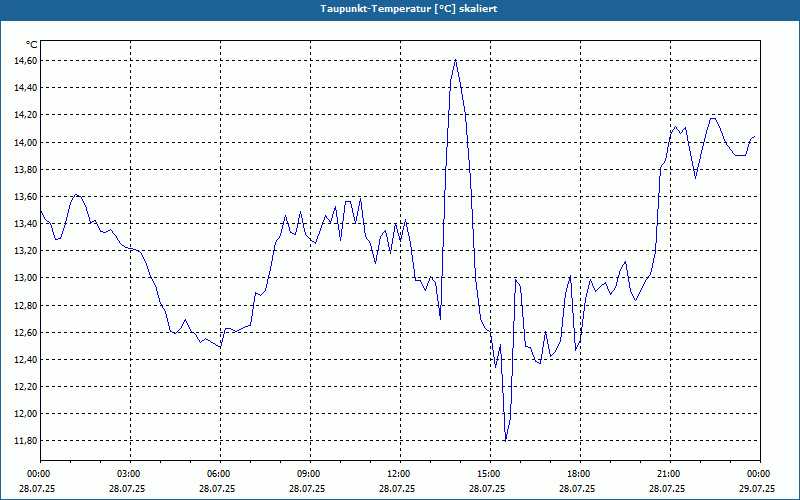The height and width of the screenshot is (500, 800).
Task: Click the 21:00 time label
Action: [x=670, y=474]
